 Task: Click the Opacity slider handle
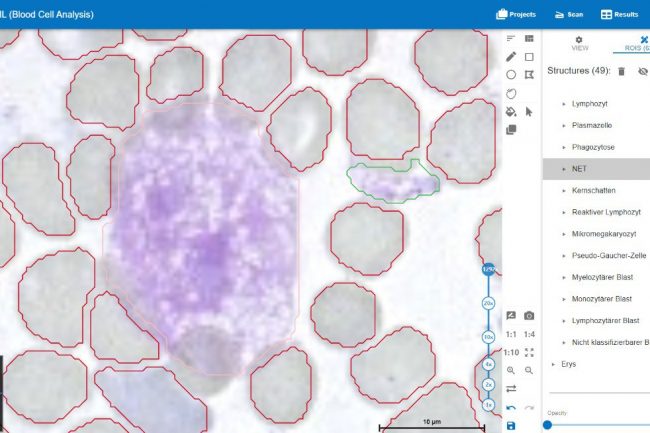click(x=547, y=424)
